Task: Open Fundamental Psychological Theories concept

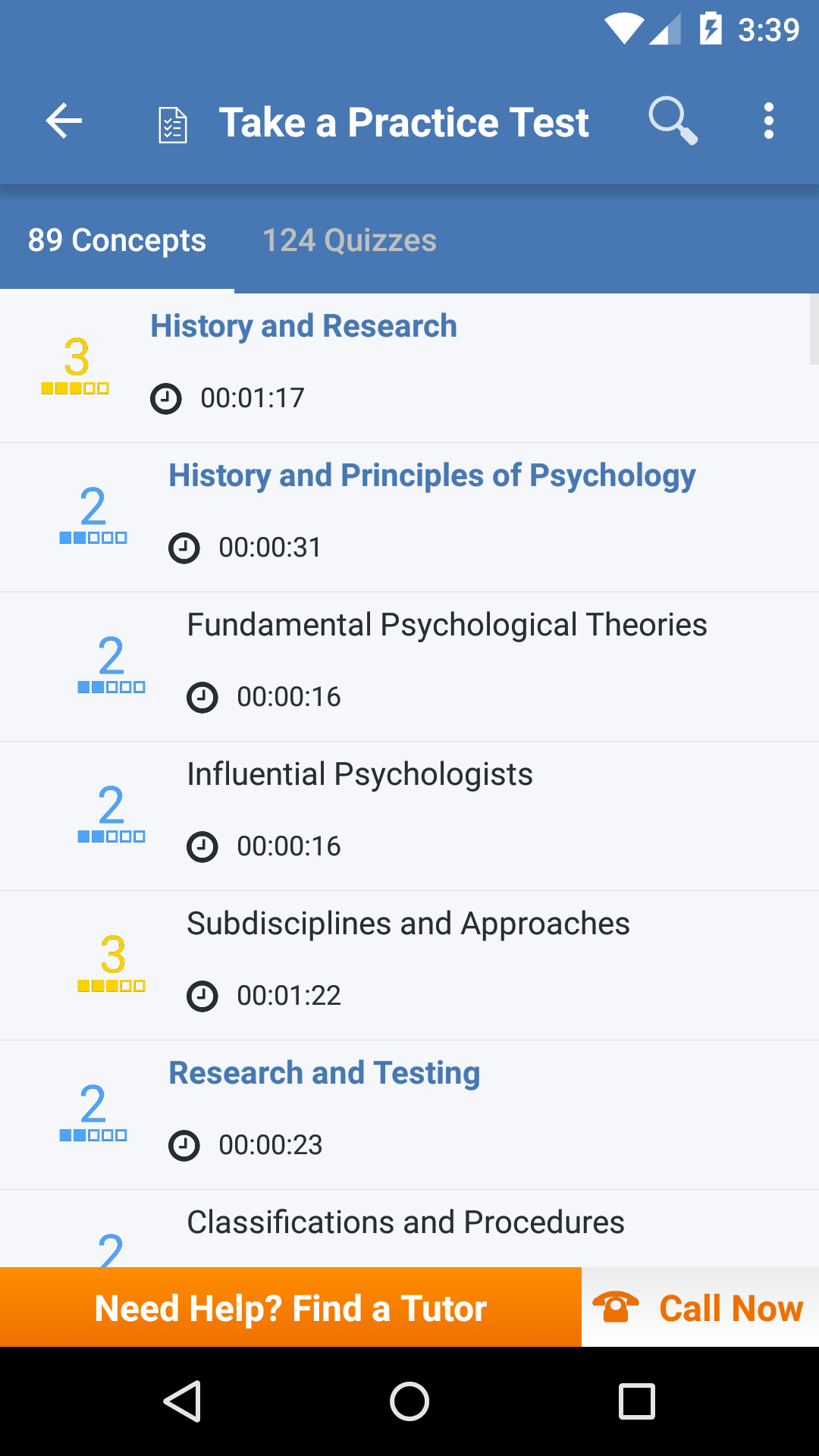Action: pyautogui.click(x=409, y=667)
